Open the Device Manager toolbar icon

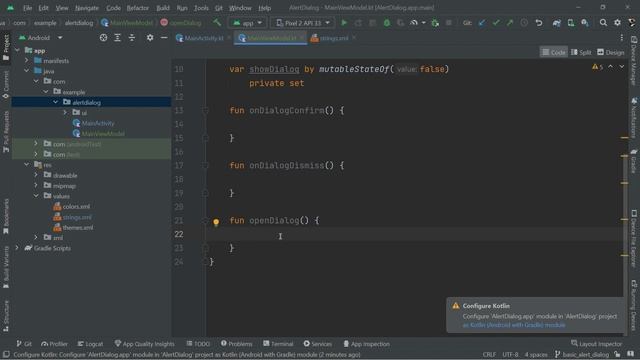[x=571, y=23]
